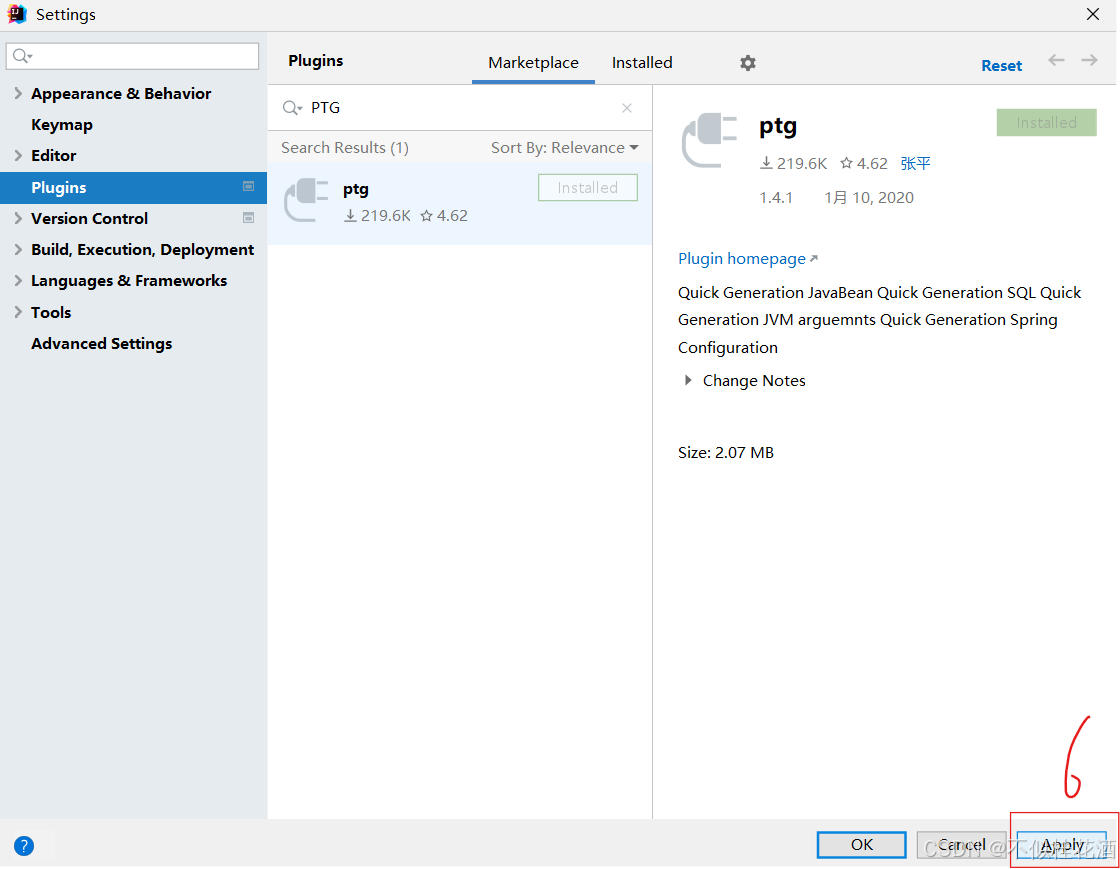Image resolution: width=1120 pixels, height=869 pixels.
Task: Click the 219.6K downloads count in details
Action: (794, 164)
